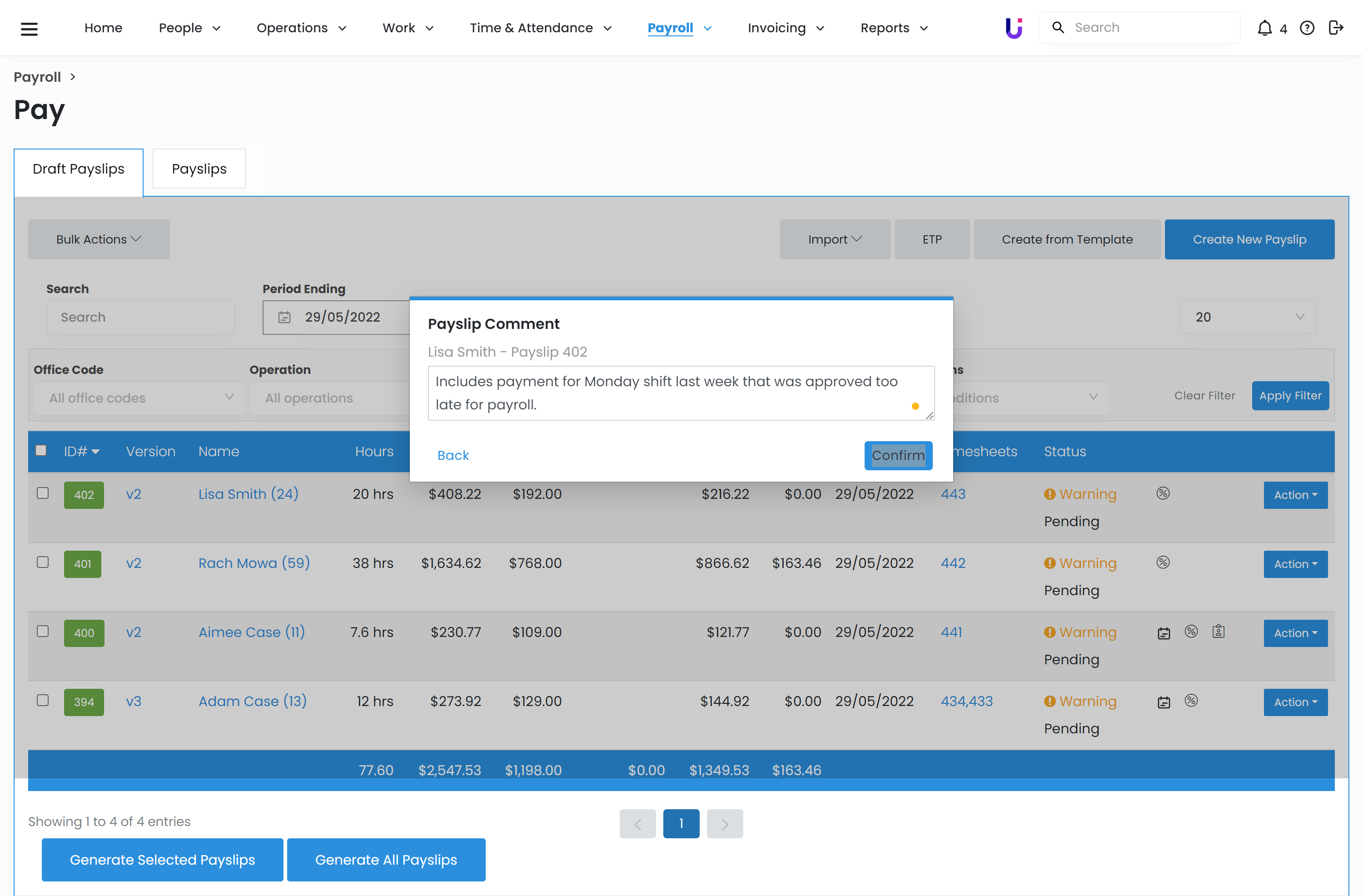Click calendar icon on Aimee Case row
The width and height of the screenshot is (1363, 896).
pyautogui.click(x=1163, y=633)
